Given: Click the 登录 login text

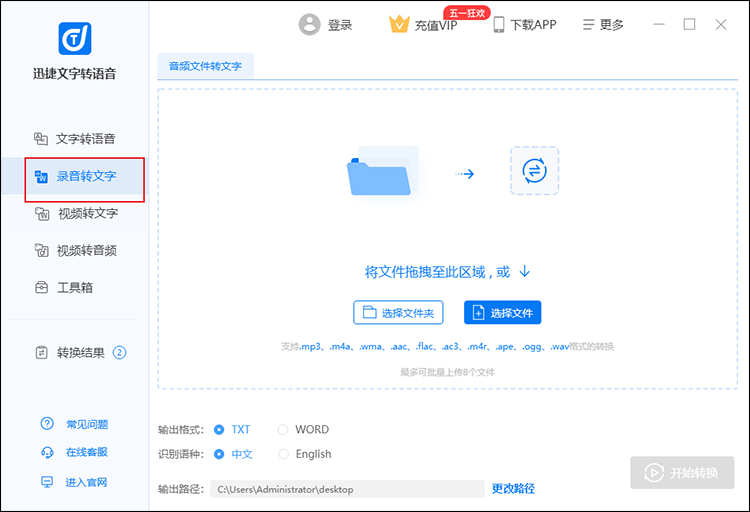Looking at the screenshot, I should [340, 25].
